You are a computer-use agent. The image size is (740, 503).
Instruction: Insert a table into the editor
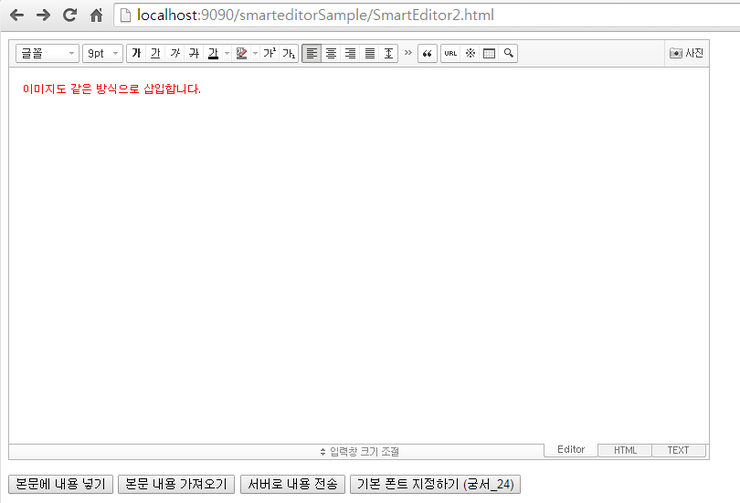[x=489, y=53]
